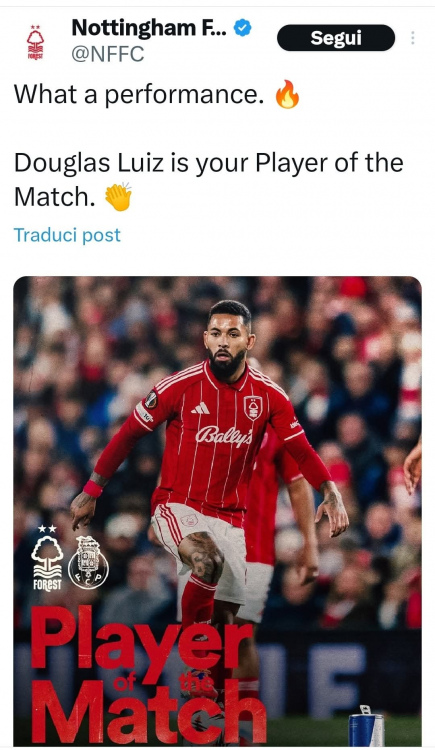Click the Europa League sleeve badge

(x=151, y=400)
